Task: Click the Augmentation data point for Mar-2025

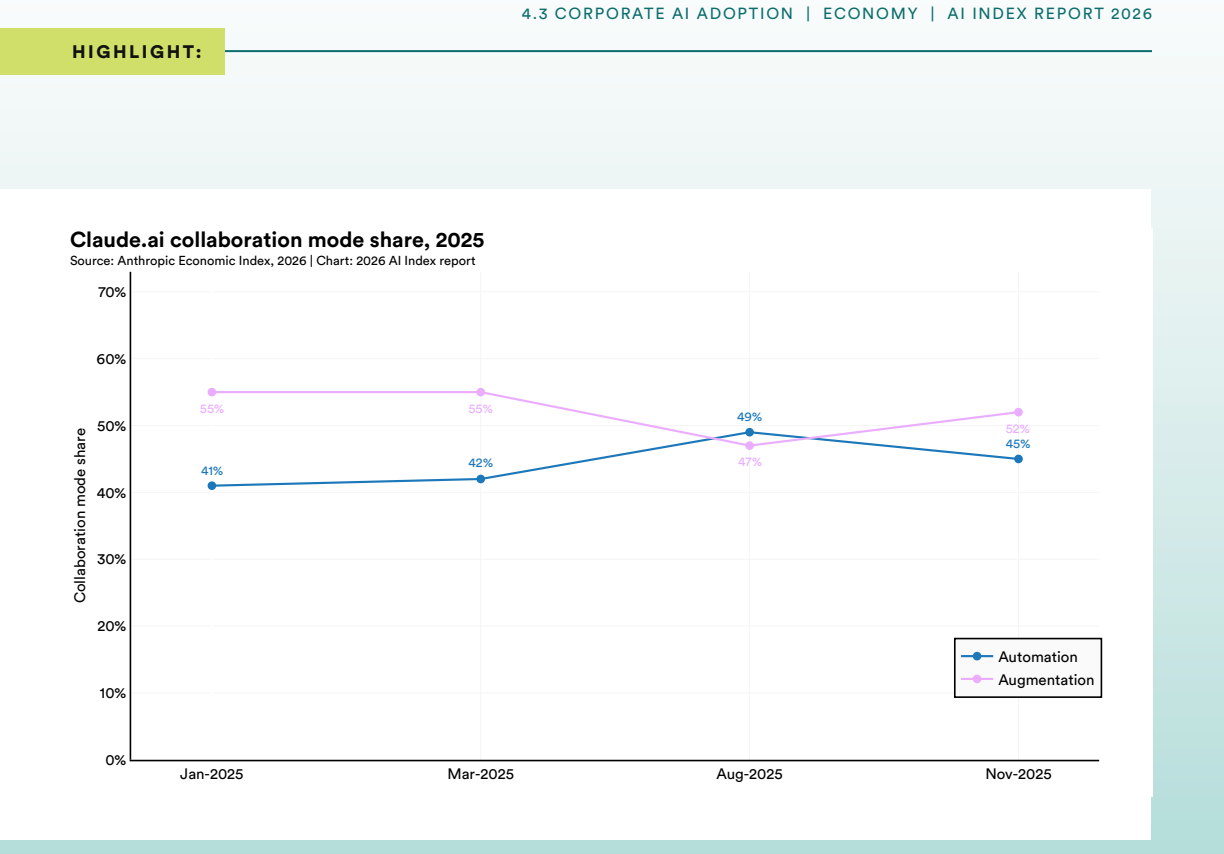Action: tap(481, 392)
